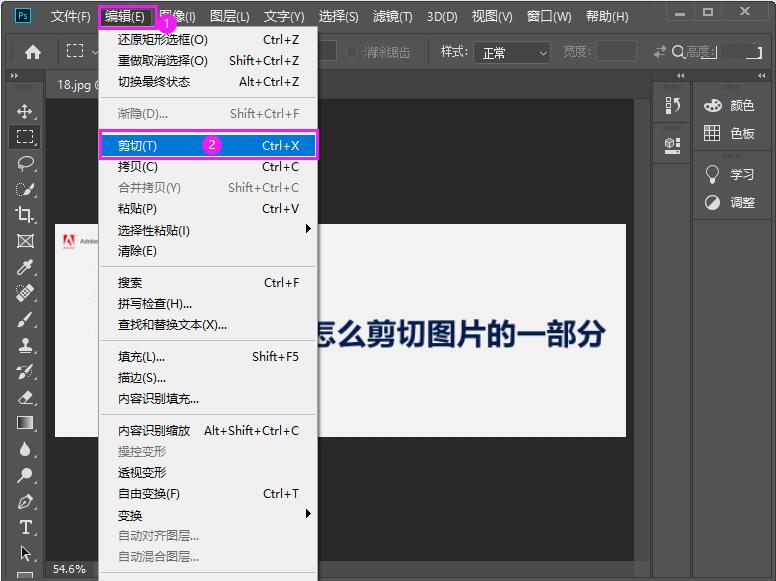Open the 3D menu
Image resolution: width=776 pixels, height=581 pixels.
(x=442, y=16)
